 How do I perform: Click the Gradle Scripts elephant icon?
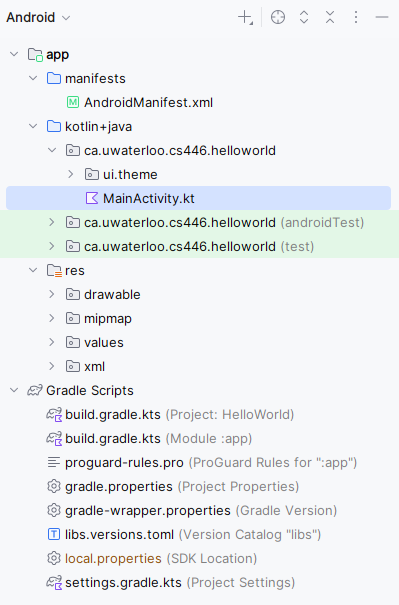[x=35, y=390]
